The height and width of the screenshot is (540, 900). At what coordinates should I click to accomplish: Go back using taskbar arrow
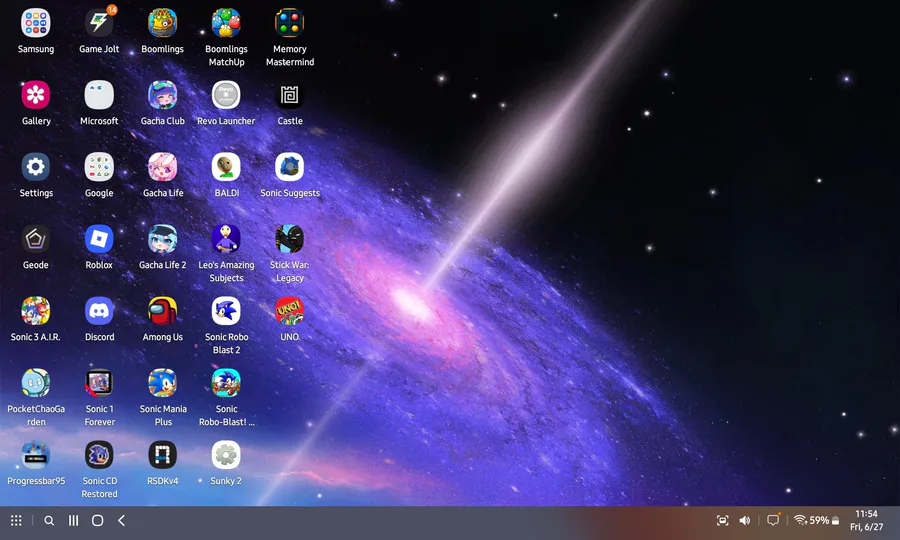point(122,520)
